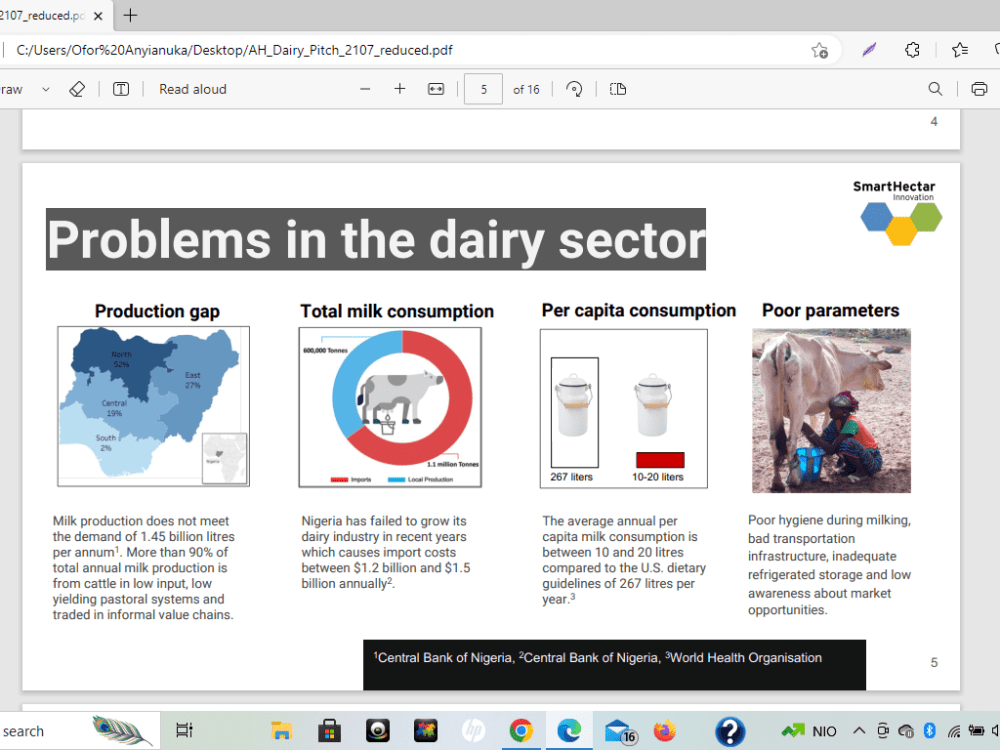
Task: Search within the PDF
Action: tap(935, 89)
